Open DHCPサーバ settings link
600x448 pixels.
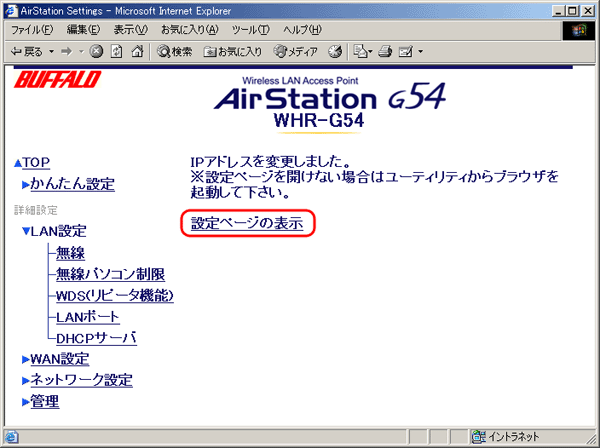(96, 339)
